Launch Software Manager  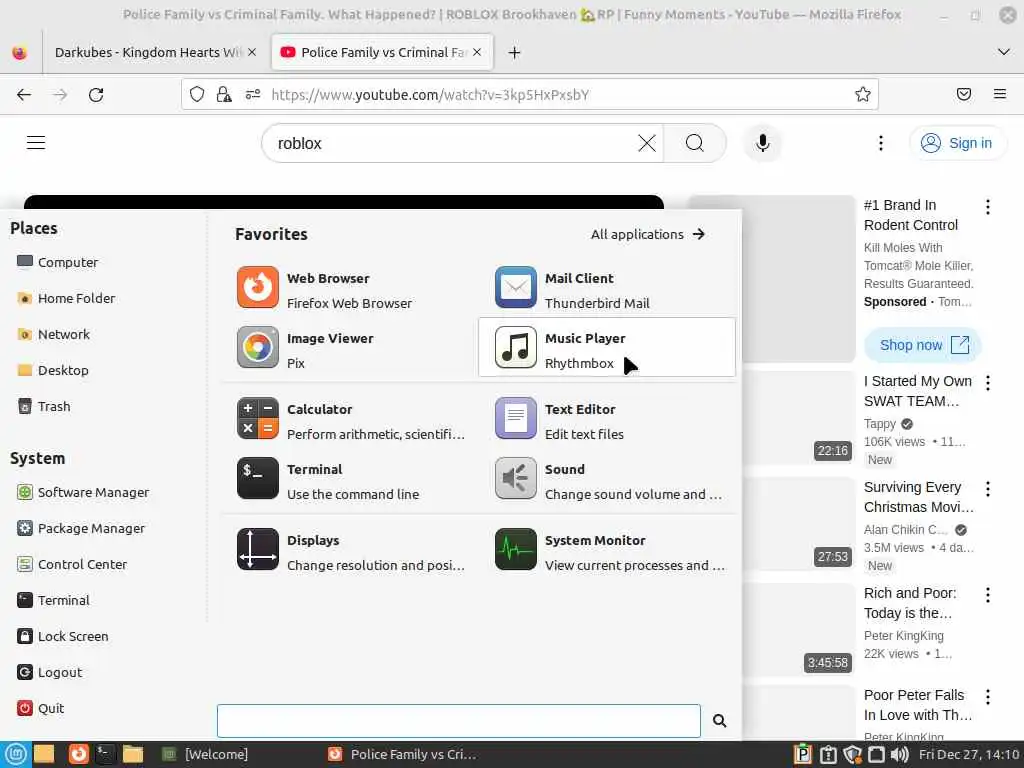(x=84, y=492)
